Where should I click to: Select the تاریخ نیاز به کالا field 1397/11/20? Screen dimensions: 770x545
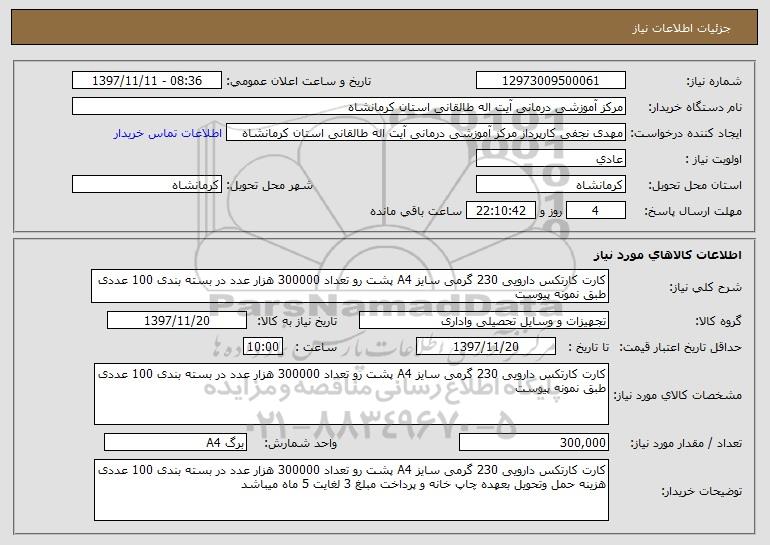[177, 321]
